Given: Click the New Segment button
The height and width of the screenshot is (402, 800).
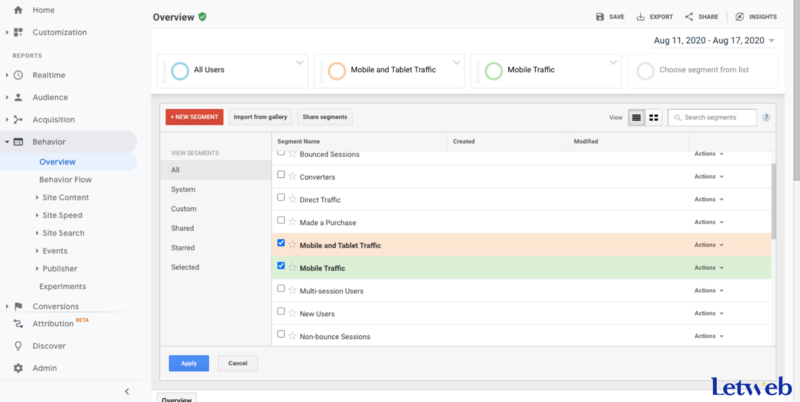Looking at the screenshot, I should tap(194, 117).
